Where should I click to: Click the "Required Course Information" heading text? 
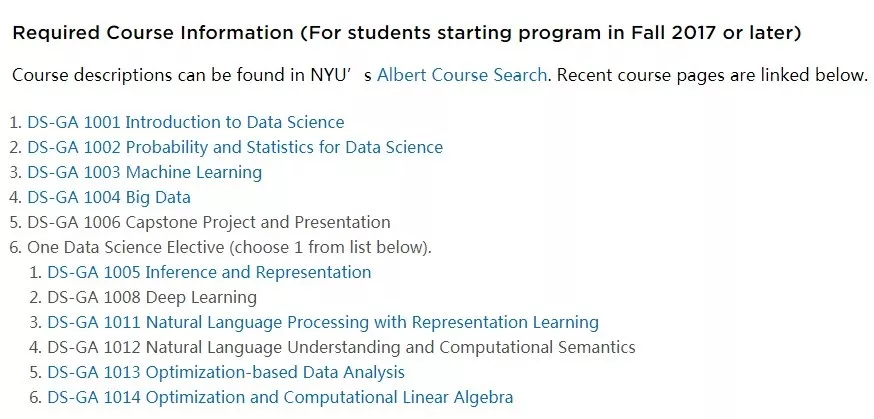(x=152, y=33)
